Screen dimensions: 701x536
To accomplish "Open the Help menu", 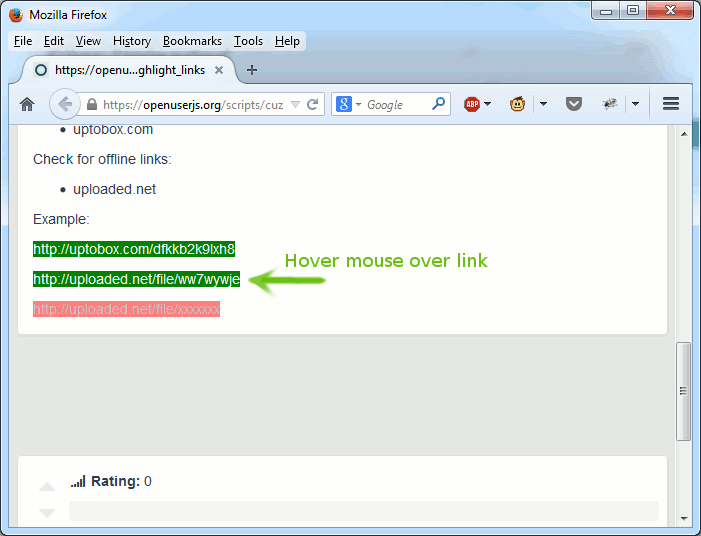I will (x=287, y=41).
